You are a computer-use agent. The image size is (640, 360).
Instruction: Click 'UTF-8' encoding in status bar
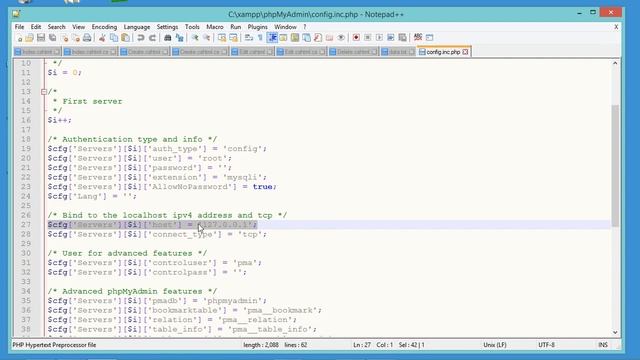(x=546, y=345)
